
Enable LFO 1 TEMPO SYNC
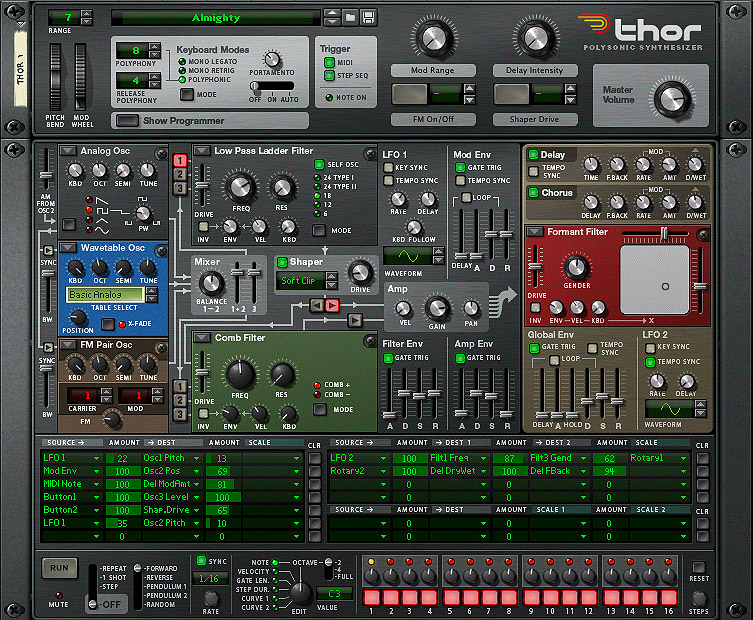(x=388, y=181)
